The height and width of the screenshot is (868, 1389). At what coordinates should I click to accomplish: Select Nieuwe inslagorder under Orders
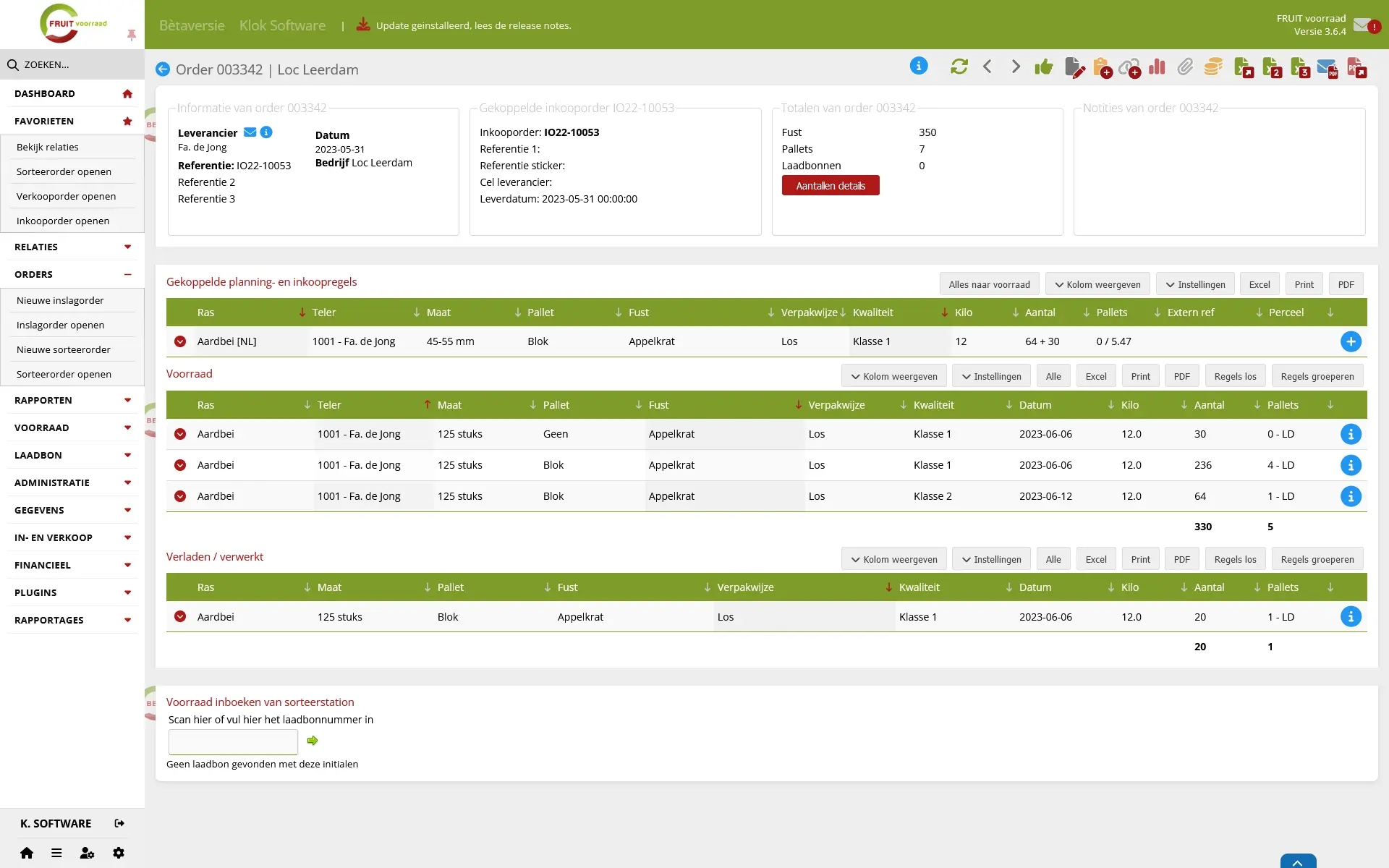click(x=60, y=300)
